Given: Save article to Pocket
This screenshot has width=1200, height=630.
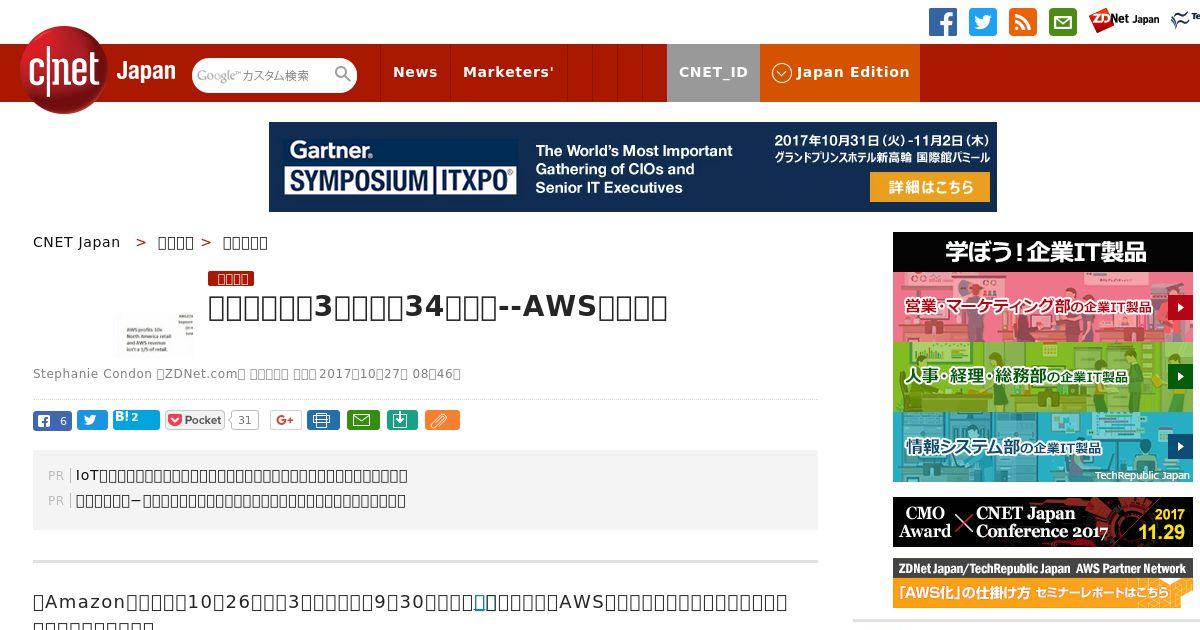Looking at the screenshot, I should pos(196,421).
